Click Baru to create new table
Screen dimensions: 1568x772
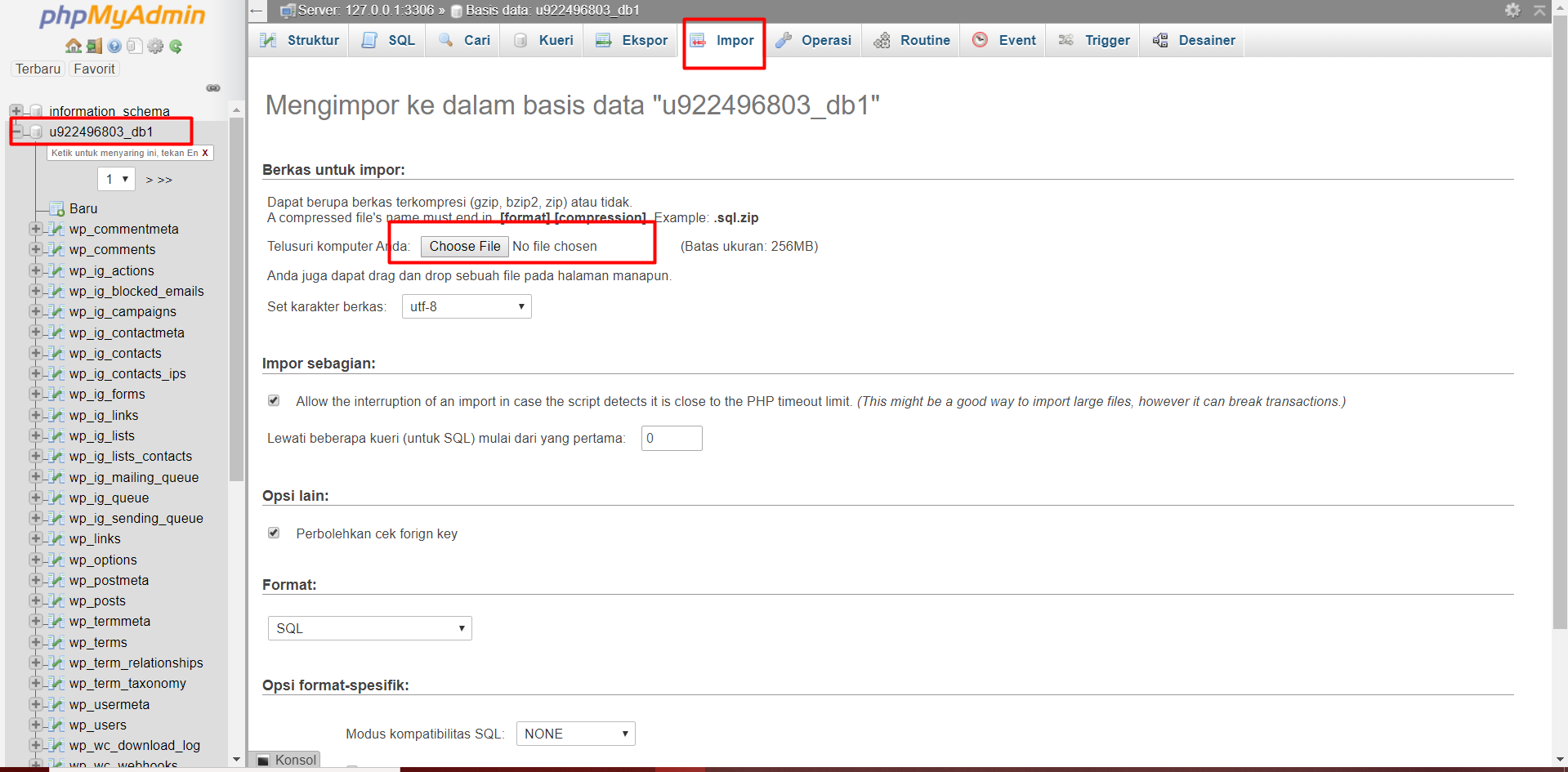83,208
